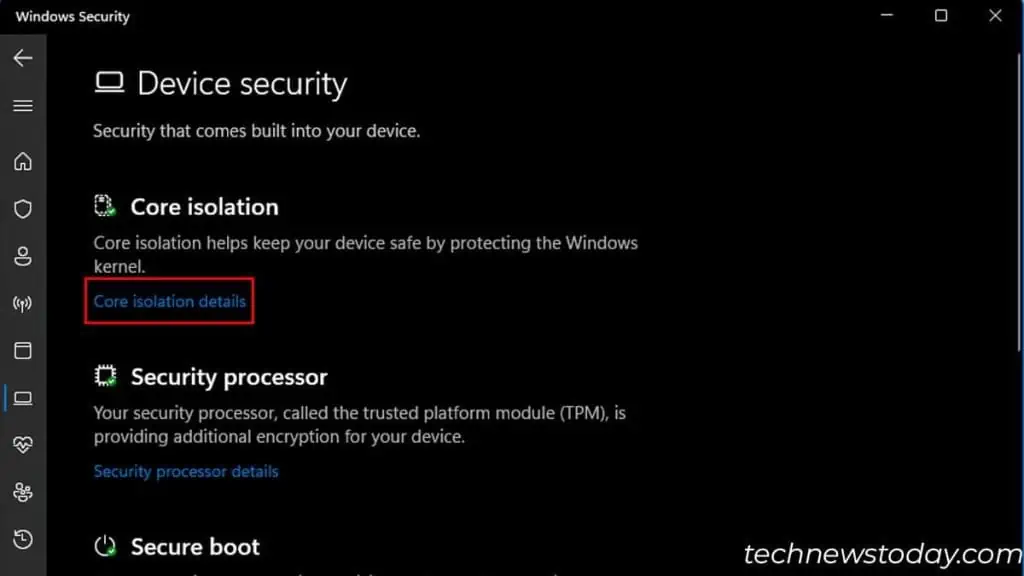Image resolution: width=1024 pixels, height=576 pixels.
Task: Click the Secure boot power icon
Action: pyautogui.click(x=104, y=545)
